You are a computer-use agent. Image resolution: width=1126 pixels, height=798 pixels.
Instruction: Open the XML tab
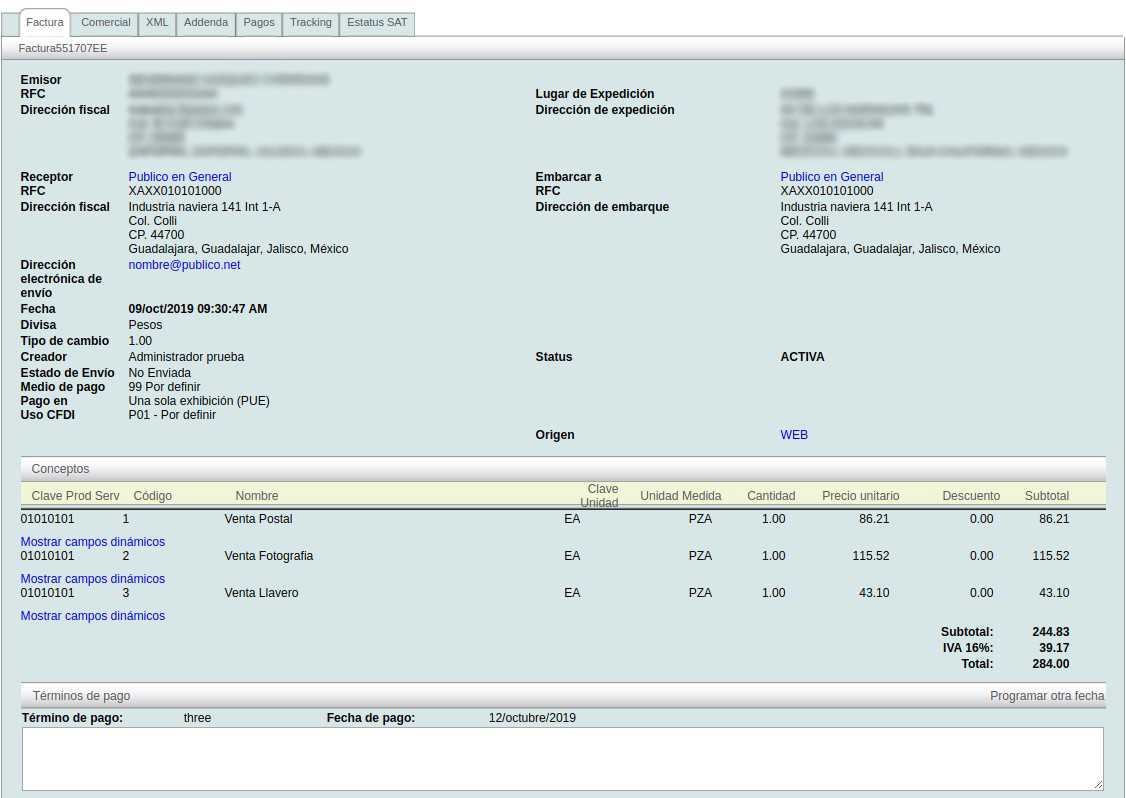(x=157, y=23)
